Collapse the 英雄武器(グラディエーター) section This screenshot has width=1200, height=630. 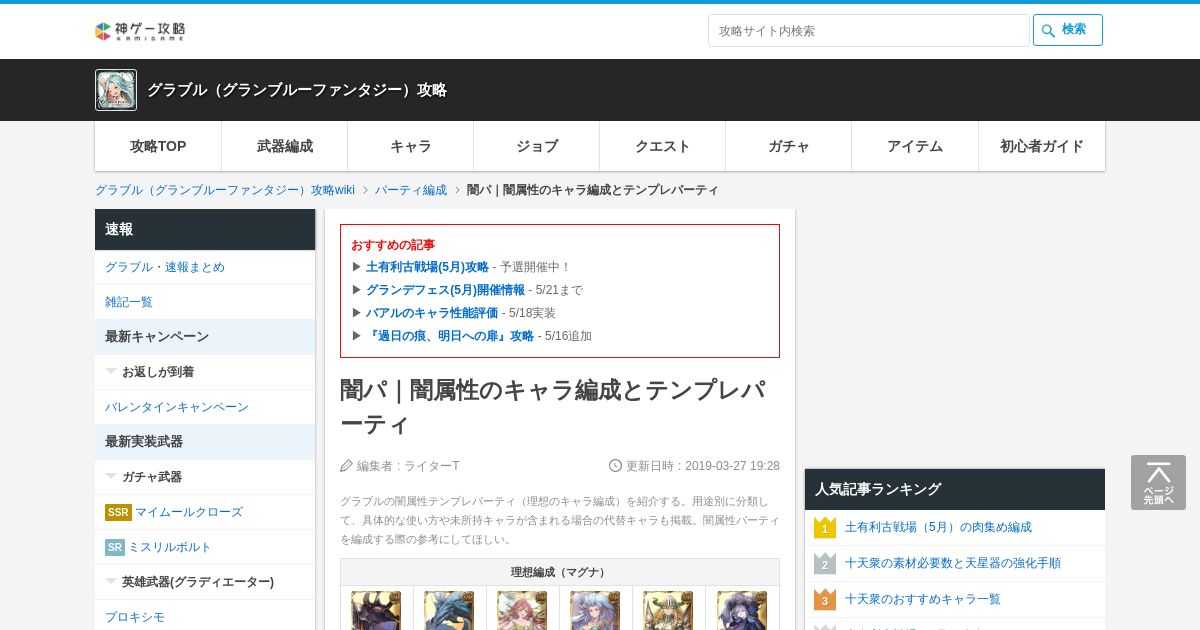tap(205, 582)
